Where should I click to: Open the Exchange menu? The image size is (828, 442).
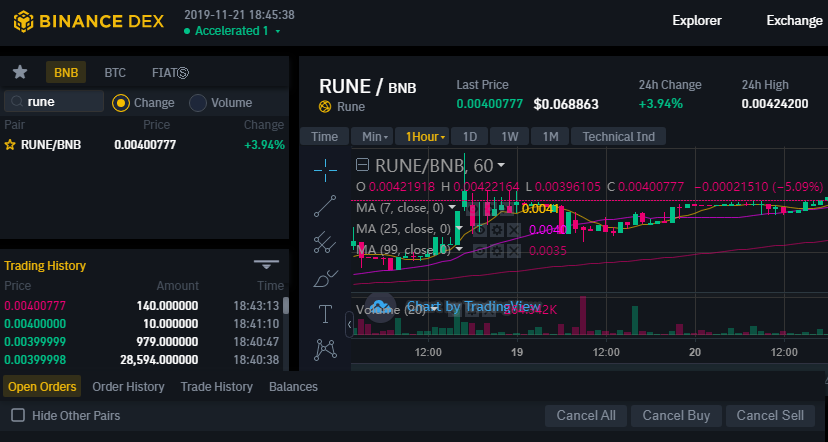(795, 21)
